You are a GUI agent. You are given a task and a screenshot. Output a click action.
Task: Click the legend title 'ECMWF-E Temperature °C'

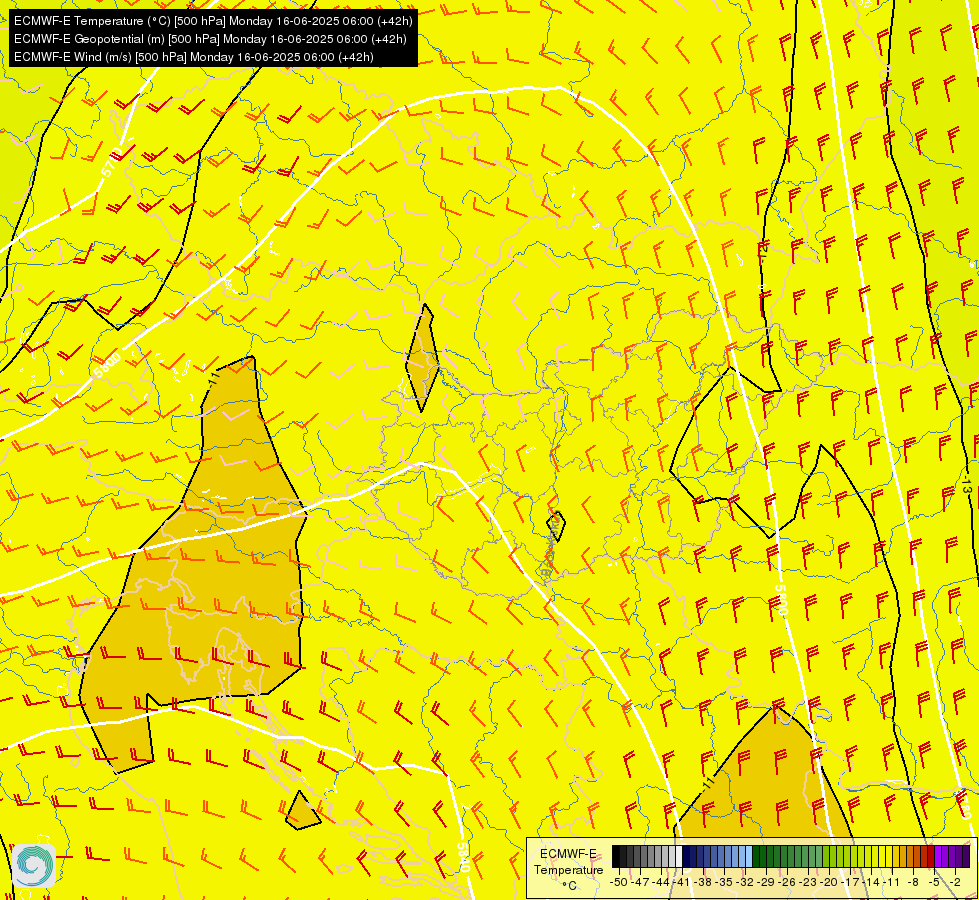click(568, 869)
